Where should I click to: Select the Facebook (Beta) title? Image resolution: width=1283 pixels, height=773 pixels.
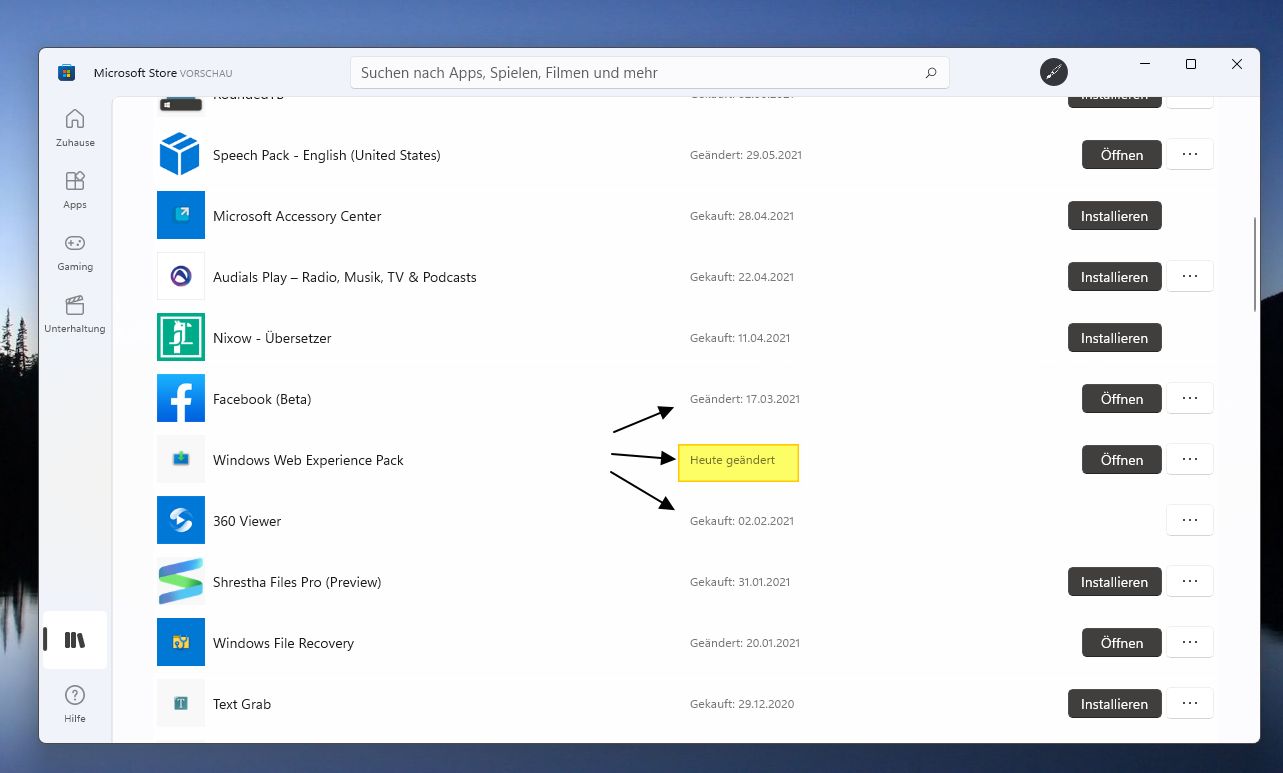pos(262,399)
